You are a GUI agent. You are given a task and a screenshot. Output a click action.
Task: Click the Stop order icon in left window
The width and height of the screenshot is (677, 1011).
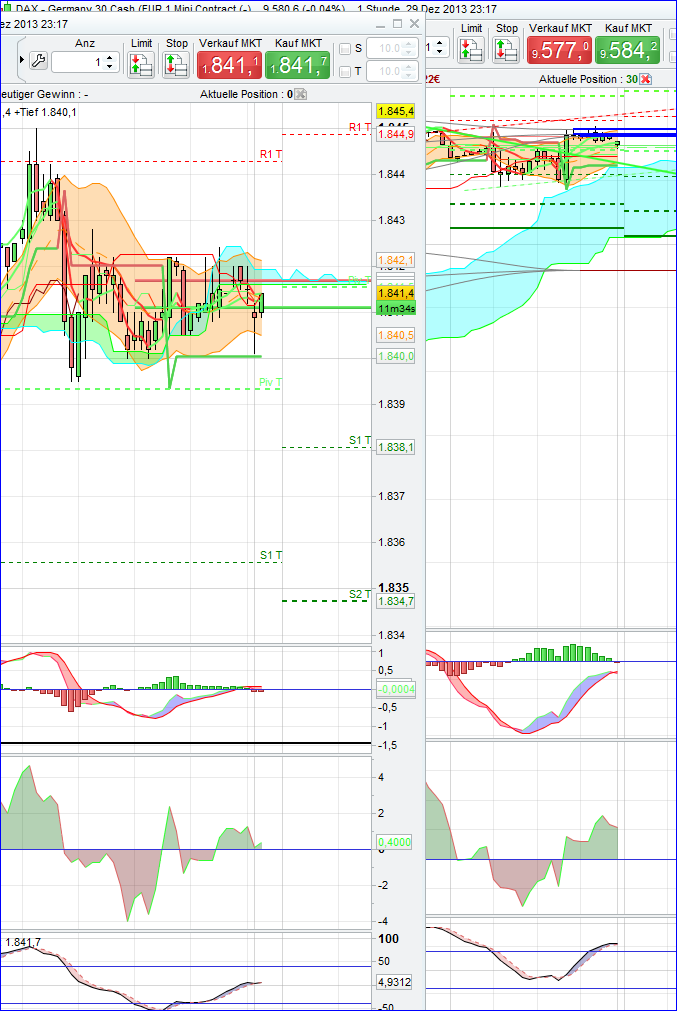(176, 64)
